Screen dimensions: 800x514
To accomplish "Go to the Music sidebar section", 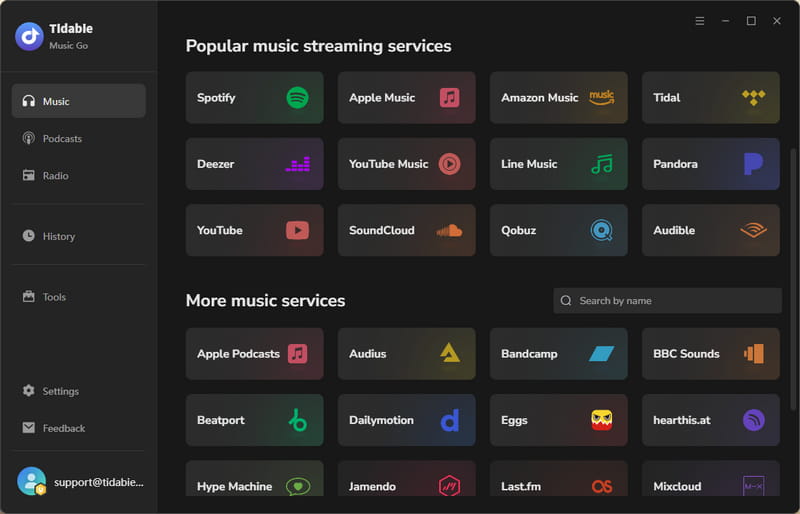I will click(x=79, y=101).
